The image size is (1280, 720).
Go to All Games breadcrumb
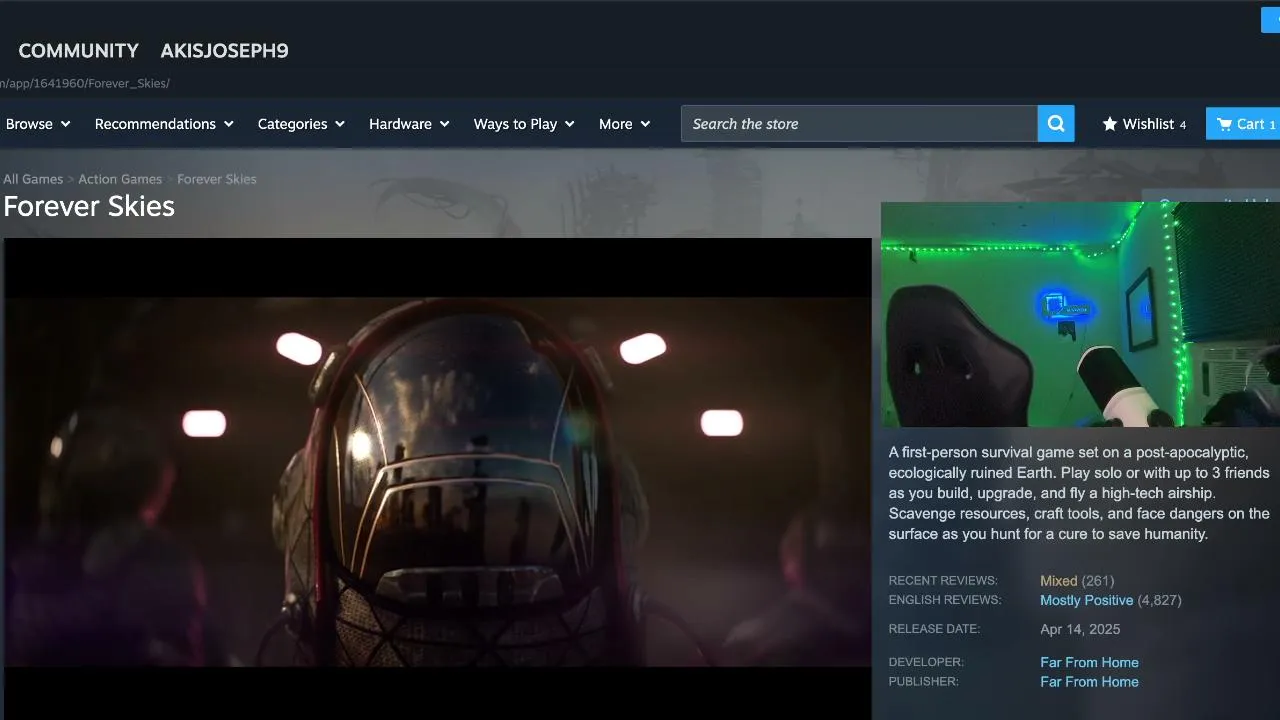pos(33,179)
